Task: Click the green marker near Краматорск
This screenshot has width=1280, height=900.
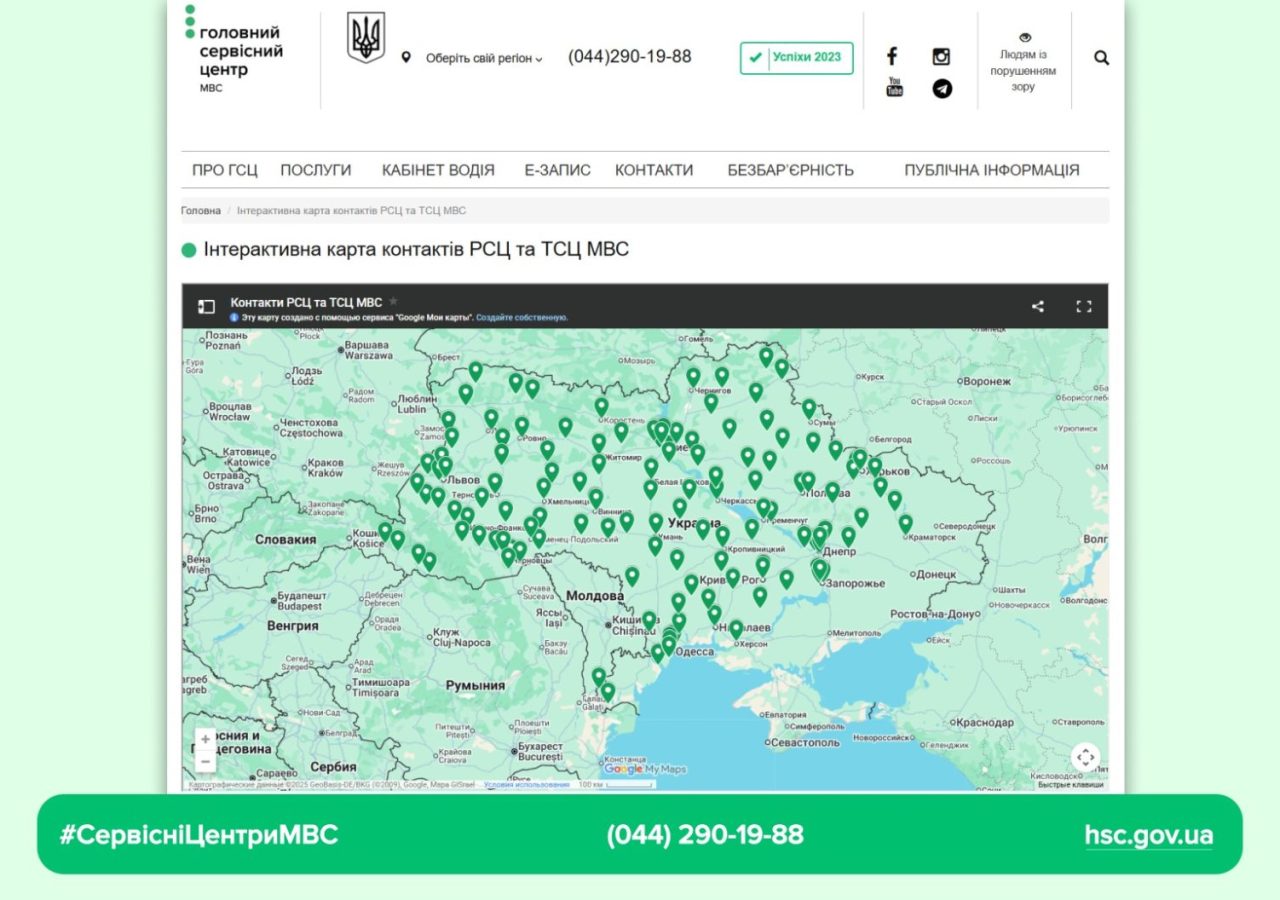Action: (905, 523)
